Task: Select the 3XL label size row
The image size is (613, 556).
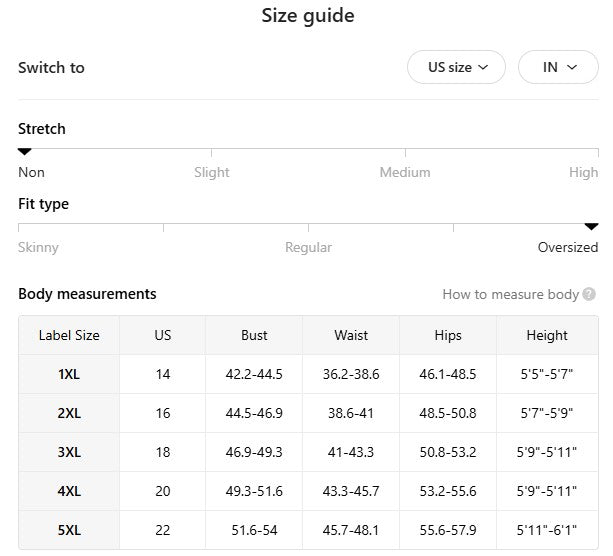Action: (x=69, y=453)
